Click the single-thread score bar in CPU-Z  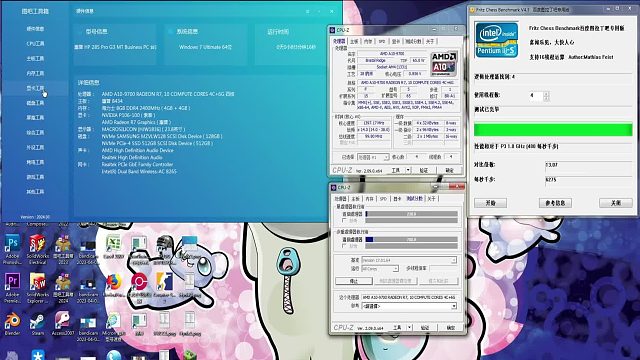tap(411, 214)
